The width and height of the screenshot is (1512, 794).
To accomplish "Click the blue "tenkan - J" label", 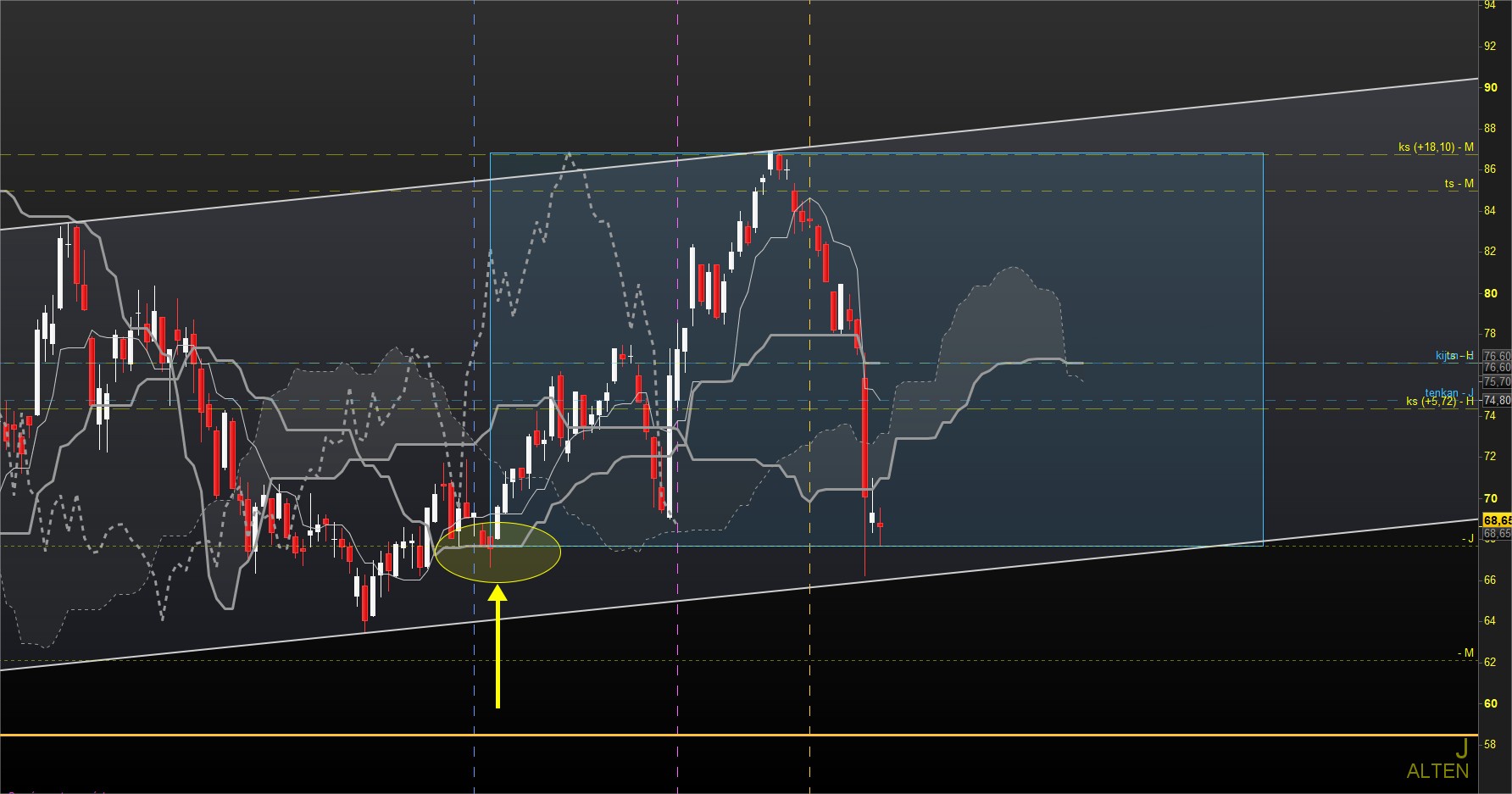I will pos(1448,392).
